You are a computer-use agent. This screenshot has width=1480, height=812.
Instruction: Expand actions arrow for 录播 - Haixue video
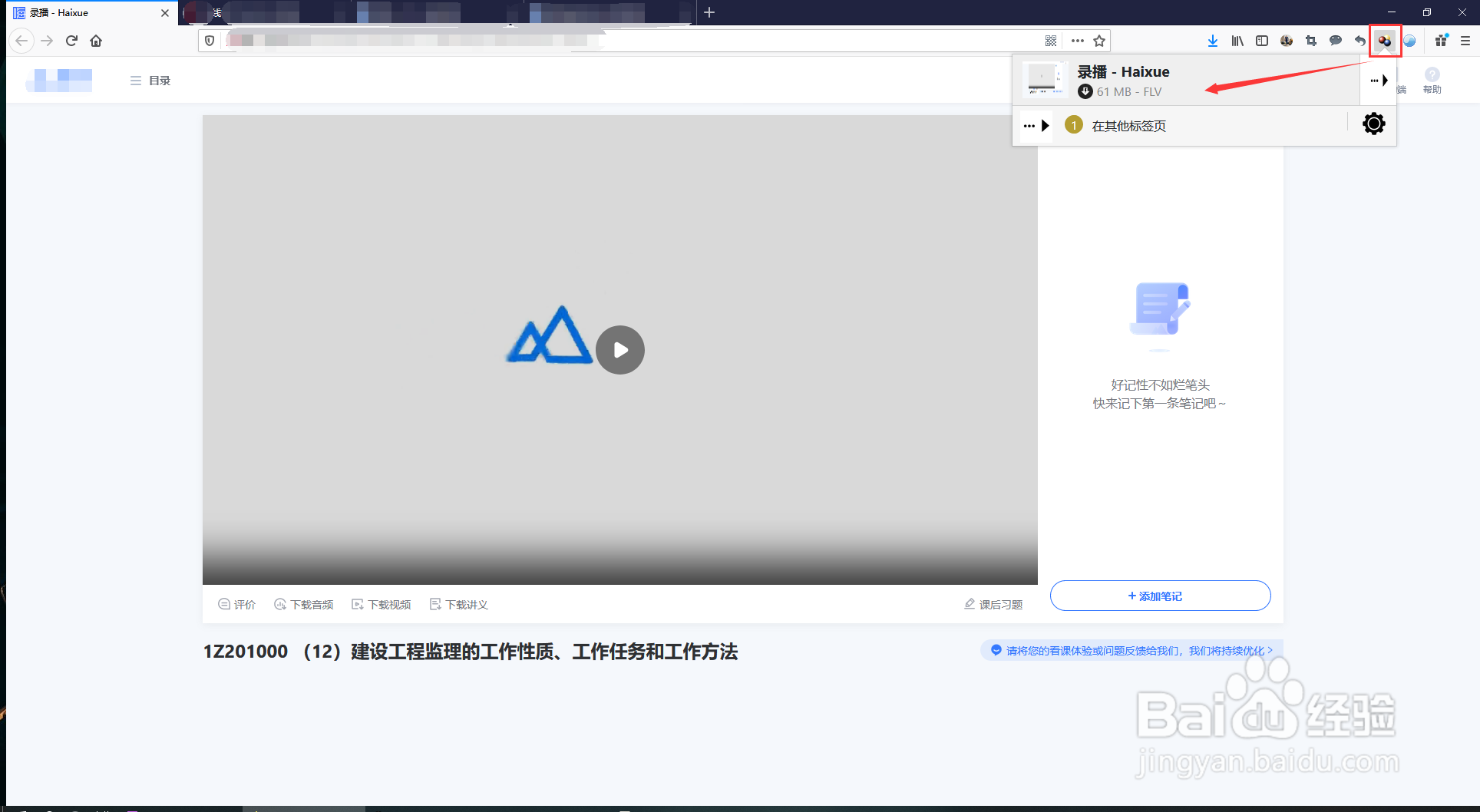pos(1379,81)
